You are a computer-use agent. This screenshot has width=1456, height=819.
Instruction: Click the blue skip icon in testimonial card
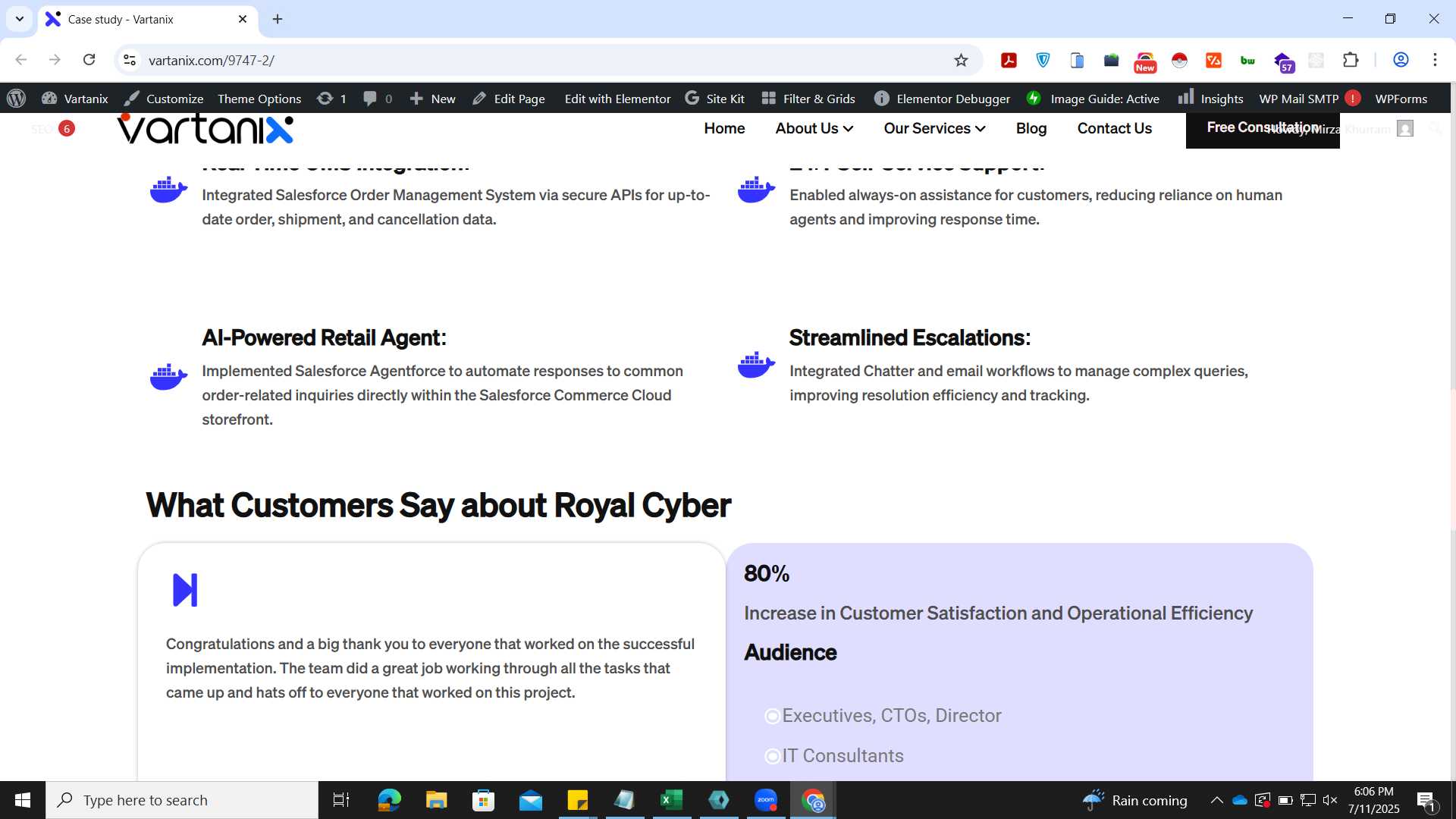coord(185,590)
